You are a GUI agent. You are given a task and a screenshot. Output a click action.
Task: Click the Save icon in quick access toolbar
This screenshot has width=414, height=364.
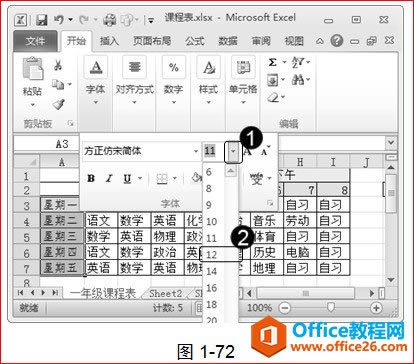42,20
